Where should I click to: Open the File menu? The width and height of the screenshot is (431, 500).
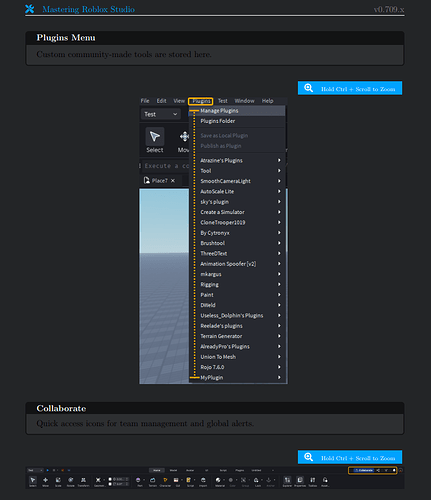coord(145,101)
